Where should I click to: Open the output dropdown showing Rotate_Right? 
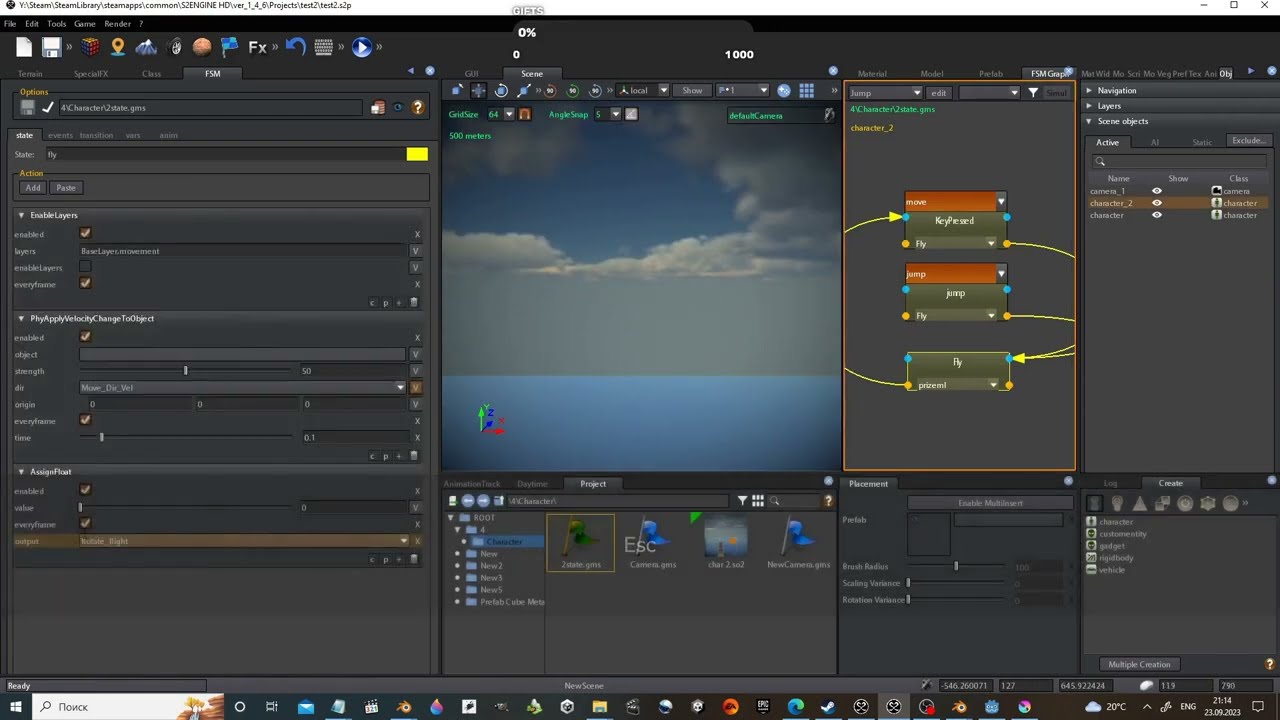pyautogui.click(x=244, y=541)
